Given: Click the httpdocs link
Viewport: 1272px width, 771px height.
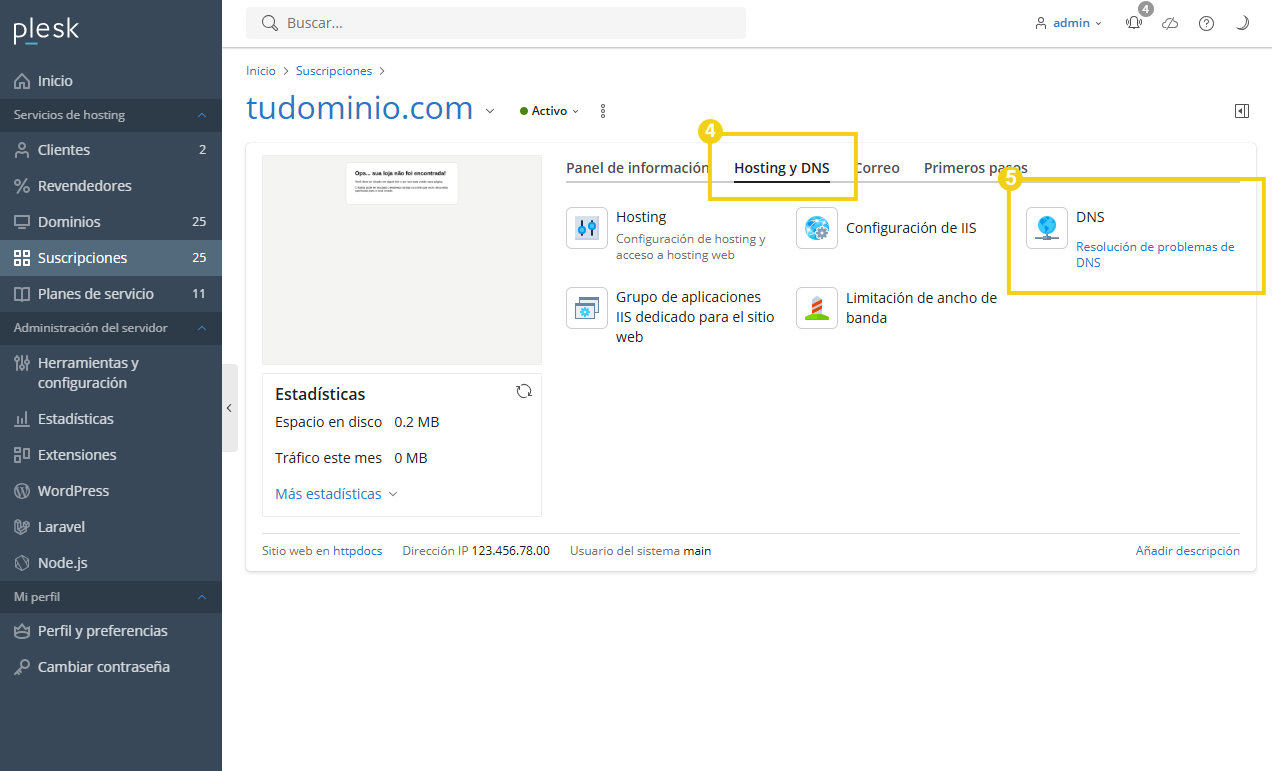Looking at the screenshot, I should coord(358,551).
